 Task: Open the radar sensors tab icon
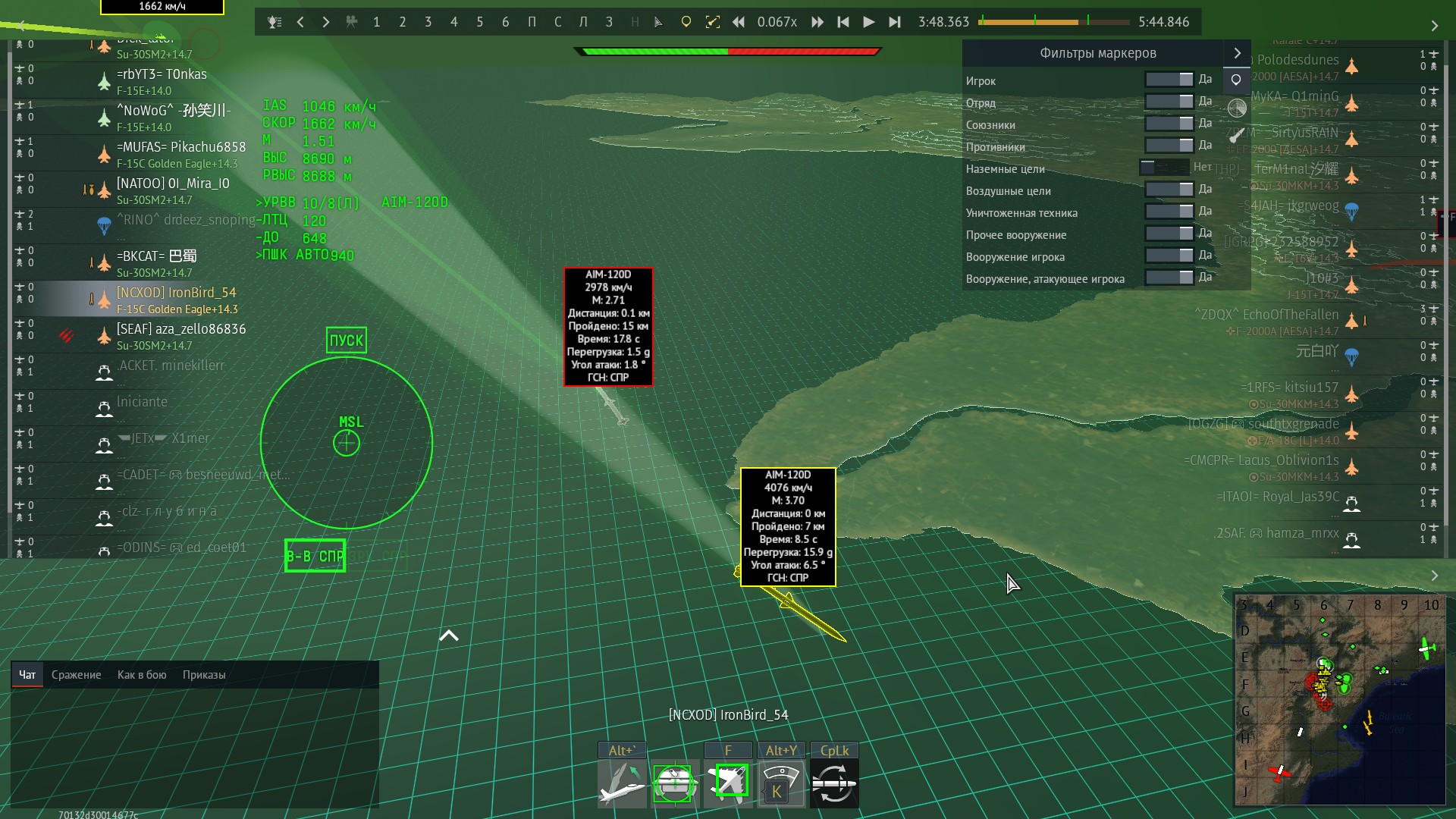pos(1237,108)
